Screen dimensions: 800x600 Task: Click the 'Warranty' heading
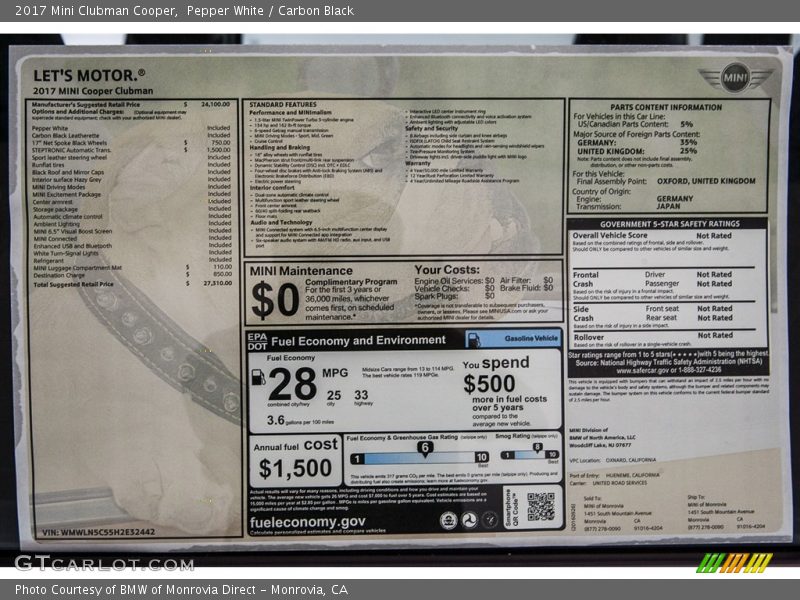click(x=418, y=163)
